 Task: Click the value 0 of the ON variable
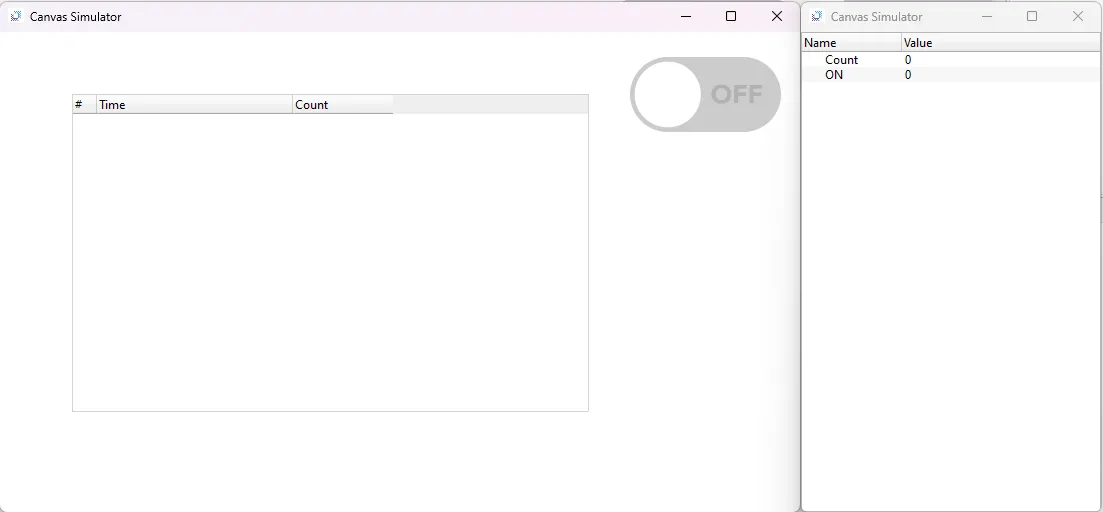coord(908,75)
